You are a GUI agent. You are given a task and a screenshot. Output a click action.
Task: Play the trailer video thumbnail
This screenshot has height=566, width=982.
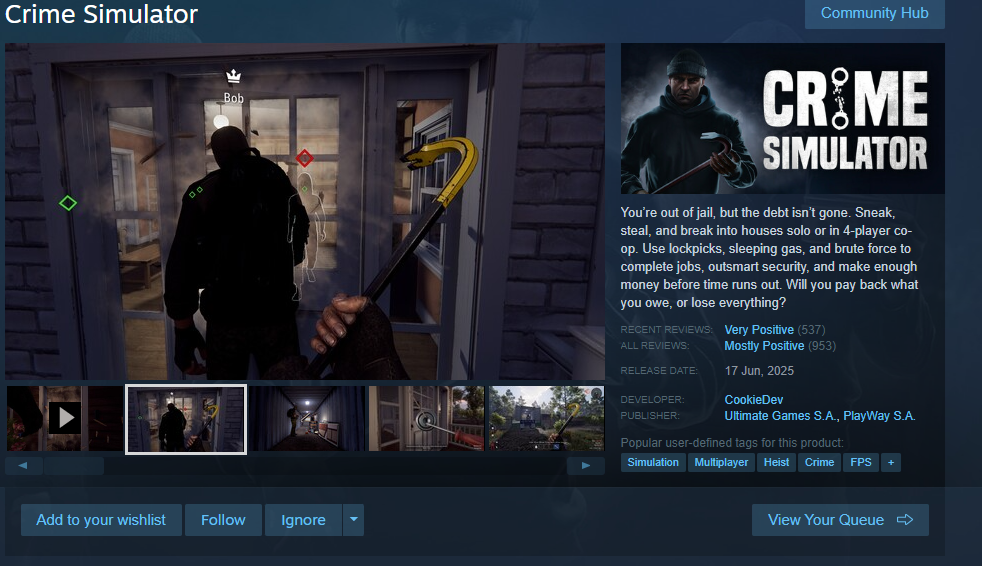click(65, 418)
